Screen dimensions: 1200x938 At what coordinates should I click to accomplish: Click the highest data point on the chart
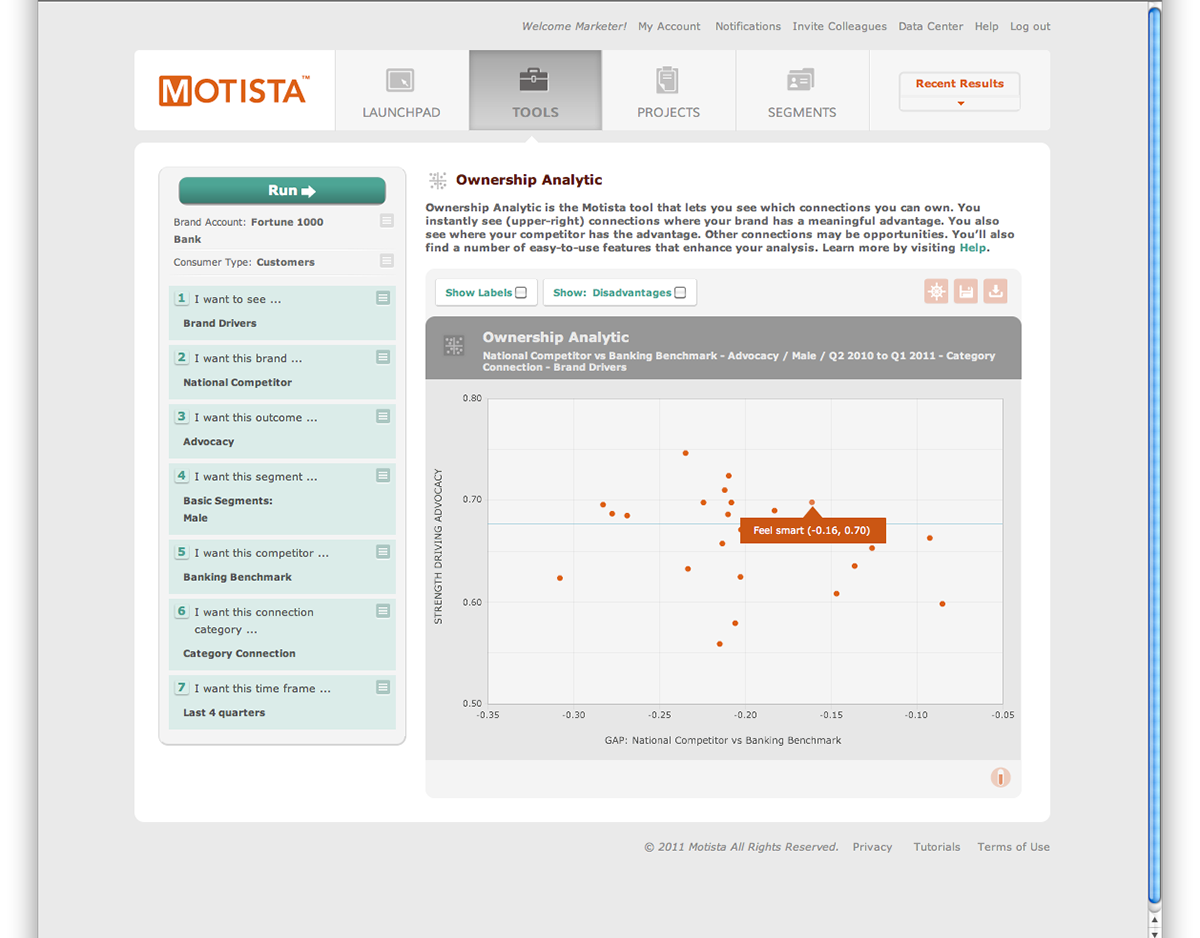click(685, 453)
